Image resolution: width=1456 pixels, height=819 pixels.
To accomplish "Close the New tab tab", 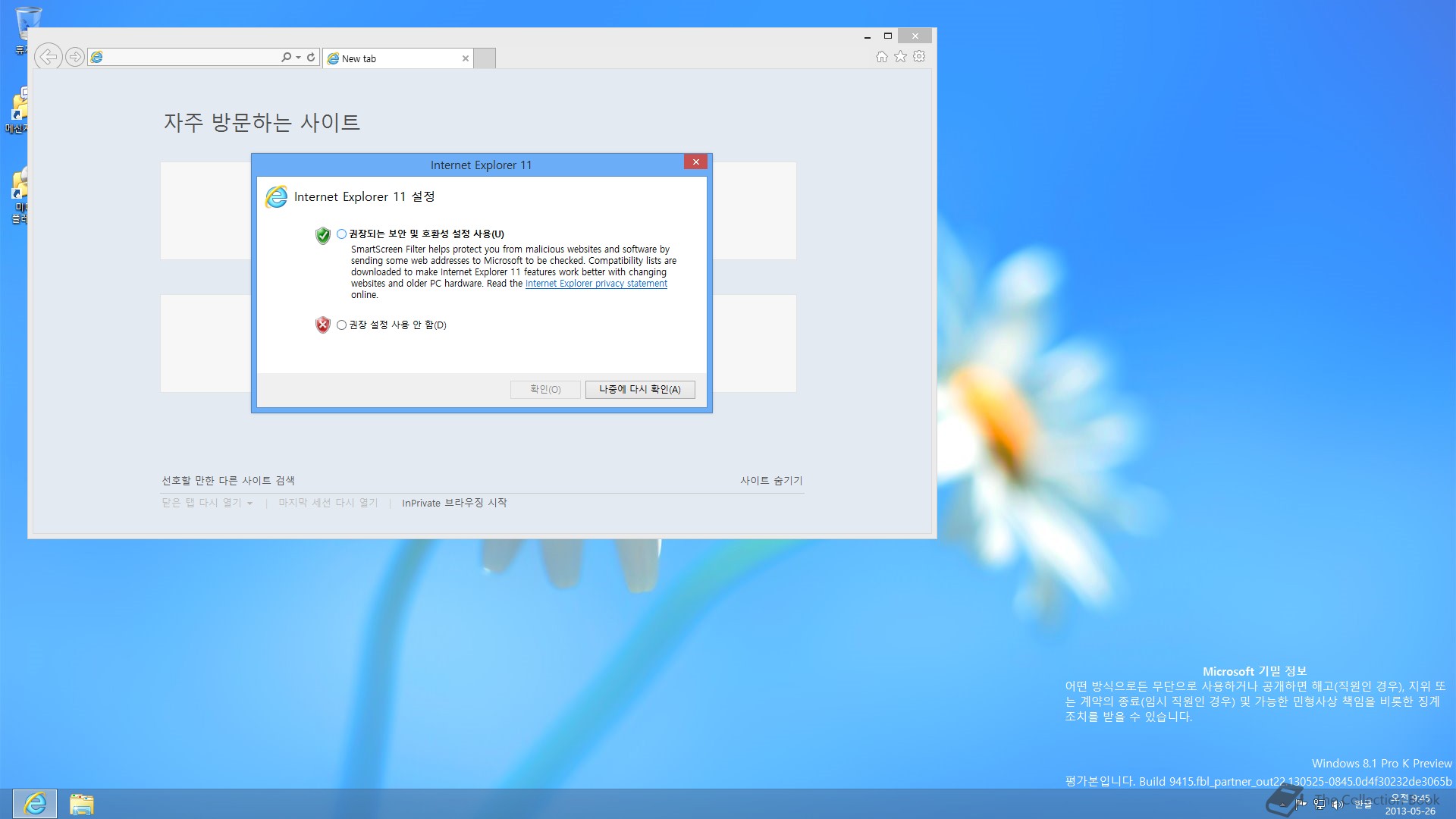I will click(x=466, y=58).
